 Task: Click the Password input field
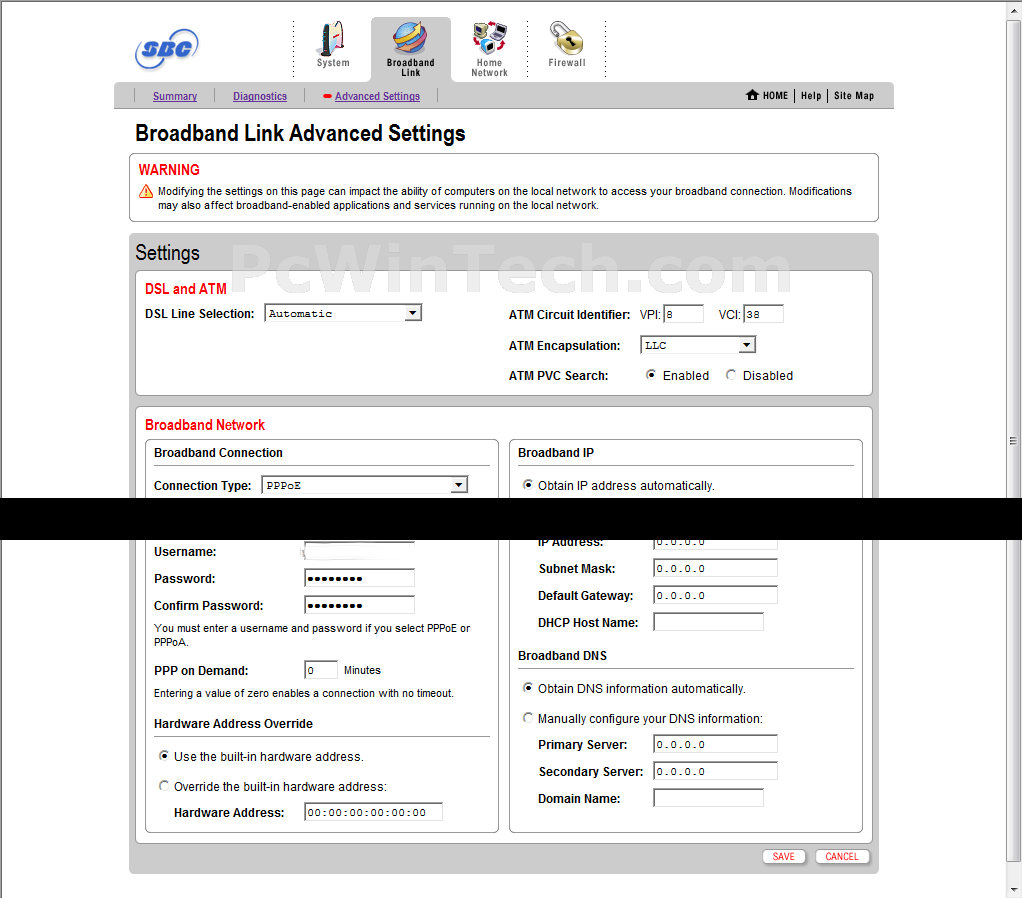(359, 578)
